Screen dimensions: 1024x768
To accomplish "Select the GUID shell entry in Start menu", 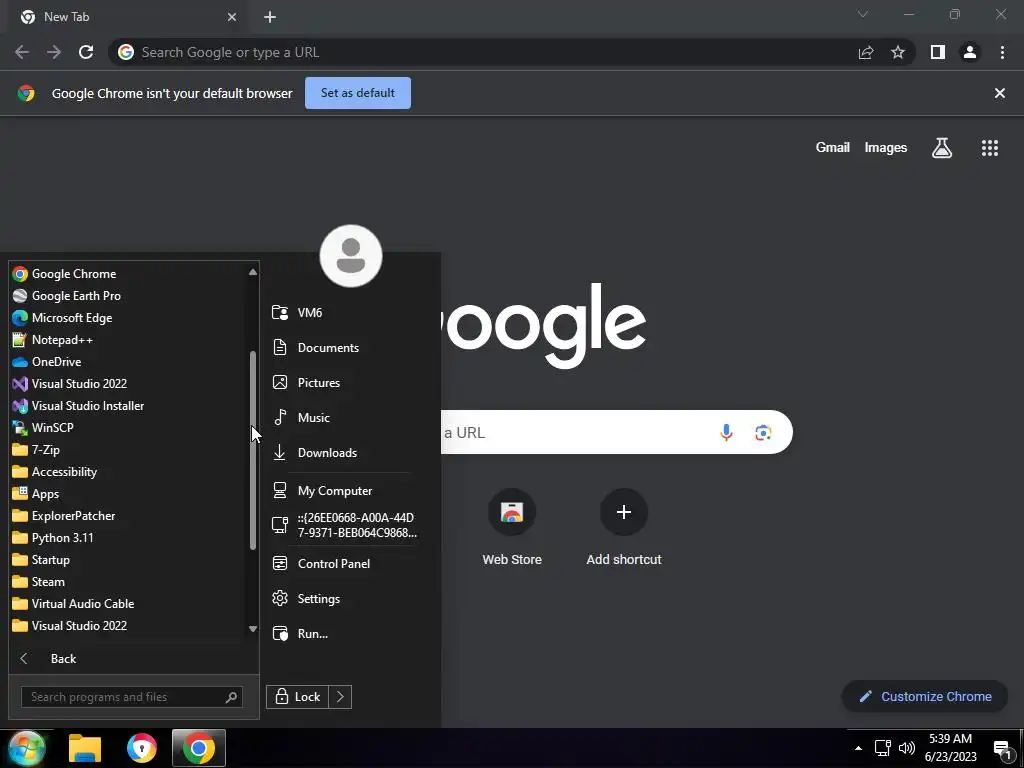I will point(342,526).
